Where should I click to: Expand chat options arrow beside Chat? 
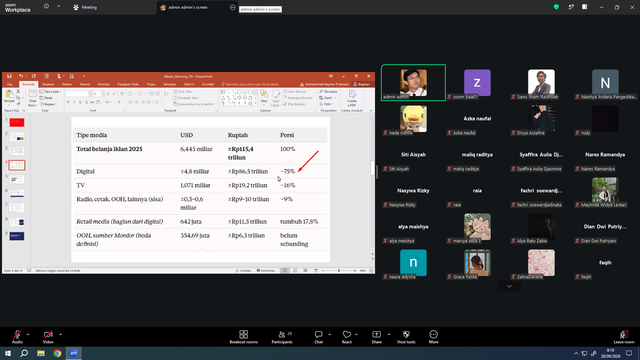329,334
